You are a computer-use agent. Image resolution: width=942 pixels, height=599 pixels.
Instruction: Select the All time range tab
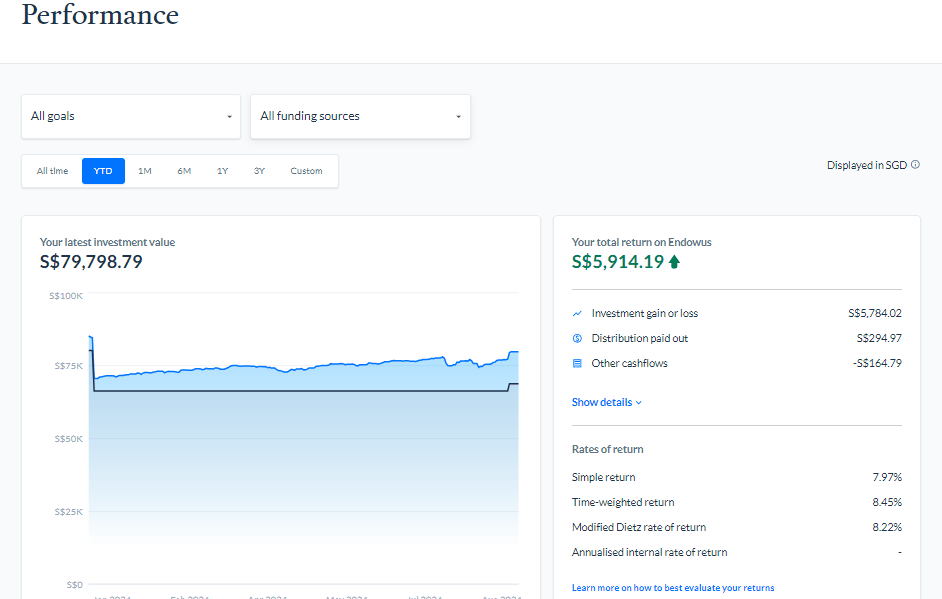(x=53, y=171)
